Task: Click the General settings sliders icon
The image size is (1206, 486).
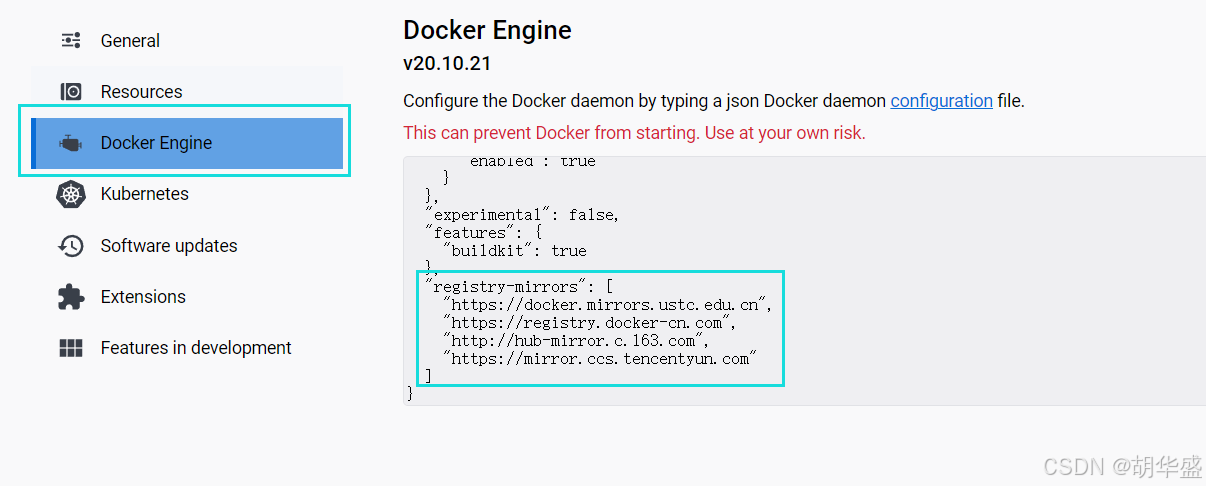Action: 71,41
